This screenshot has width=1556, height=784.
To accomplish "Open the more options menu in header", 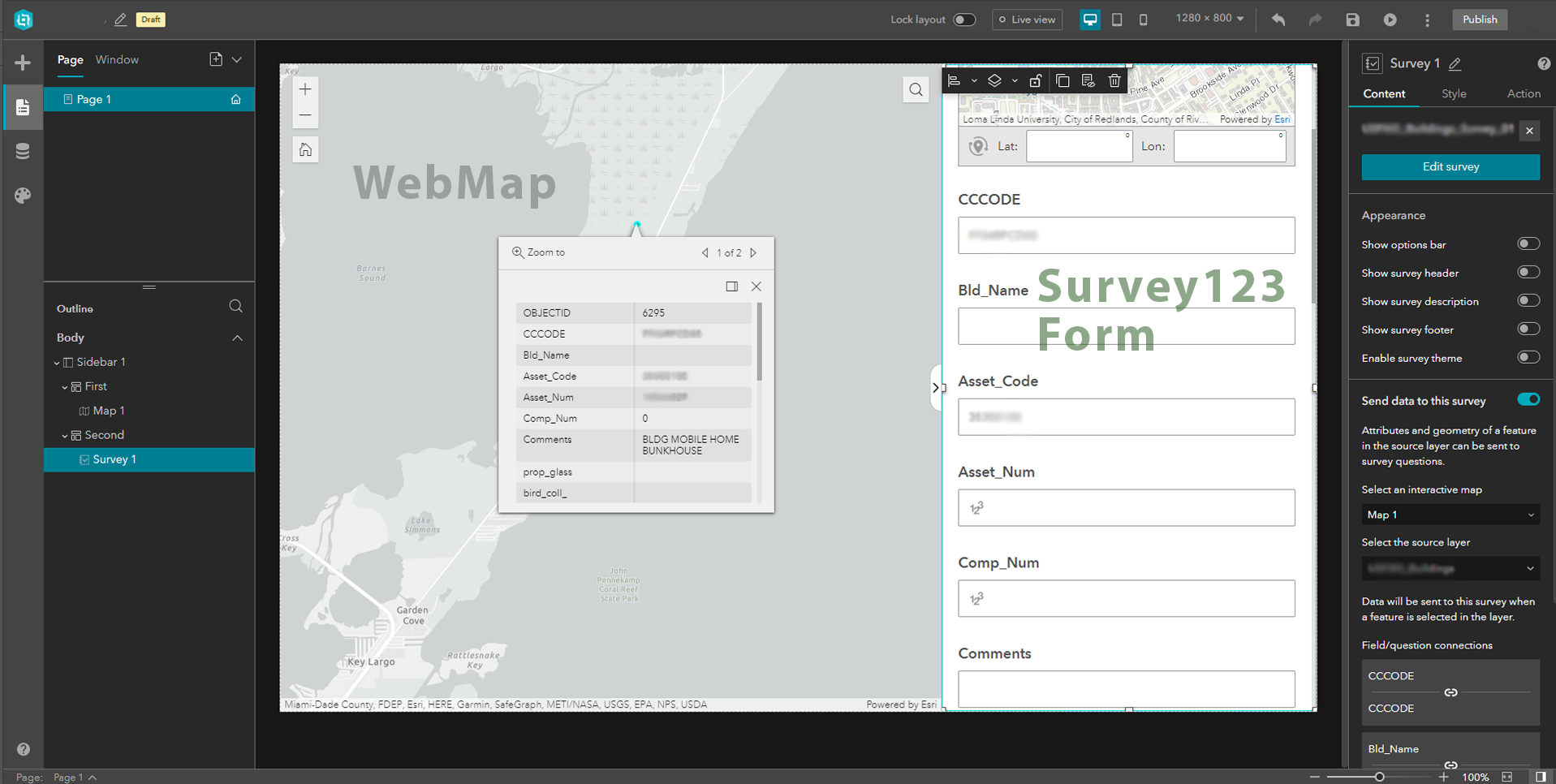I will pyautogui.click(x=1427, y=19).
